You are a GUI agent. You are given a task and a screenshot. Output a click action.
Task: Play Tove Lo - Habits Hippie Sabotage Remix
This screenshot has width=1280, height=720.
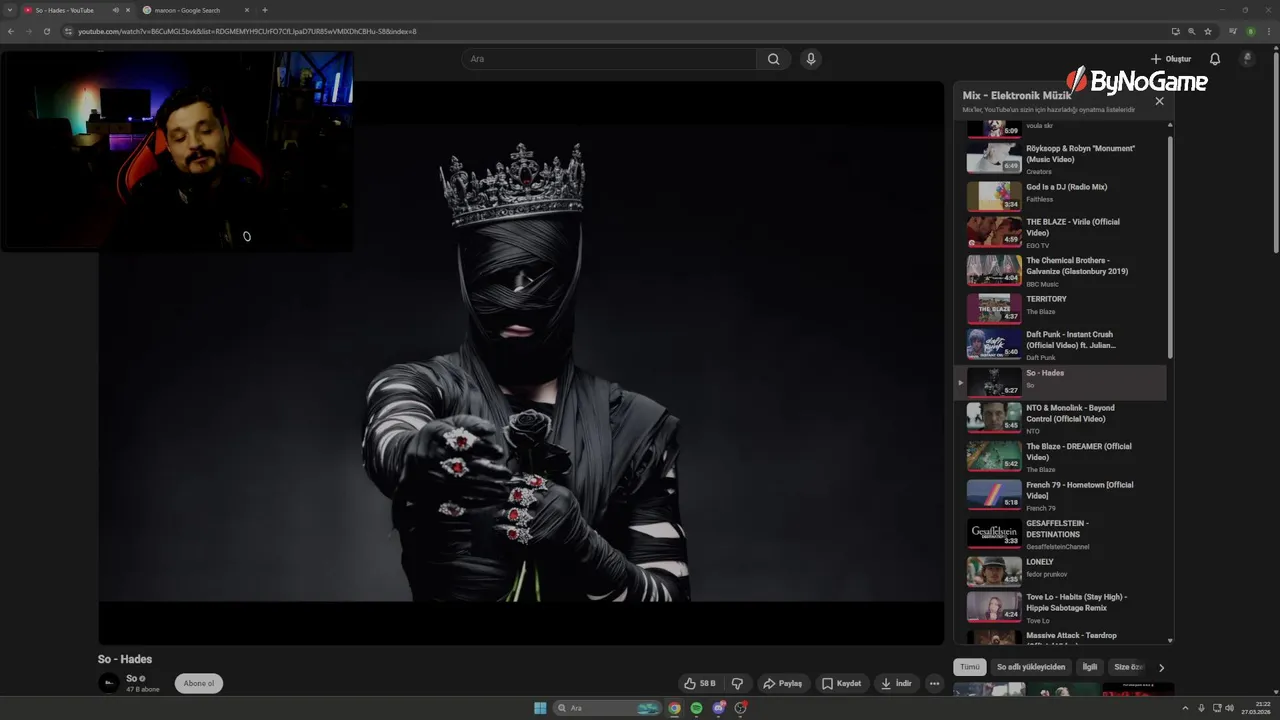click(x=1060, y=608)
